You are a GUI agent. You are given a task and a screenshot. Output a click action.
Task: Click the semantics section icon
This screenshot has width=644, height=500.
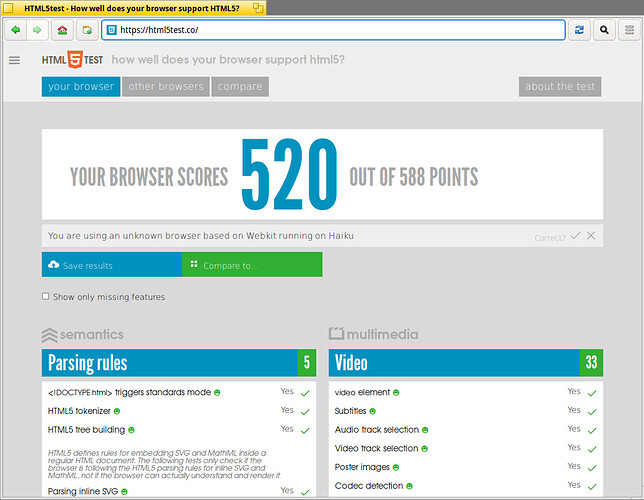click(49, 335)
